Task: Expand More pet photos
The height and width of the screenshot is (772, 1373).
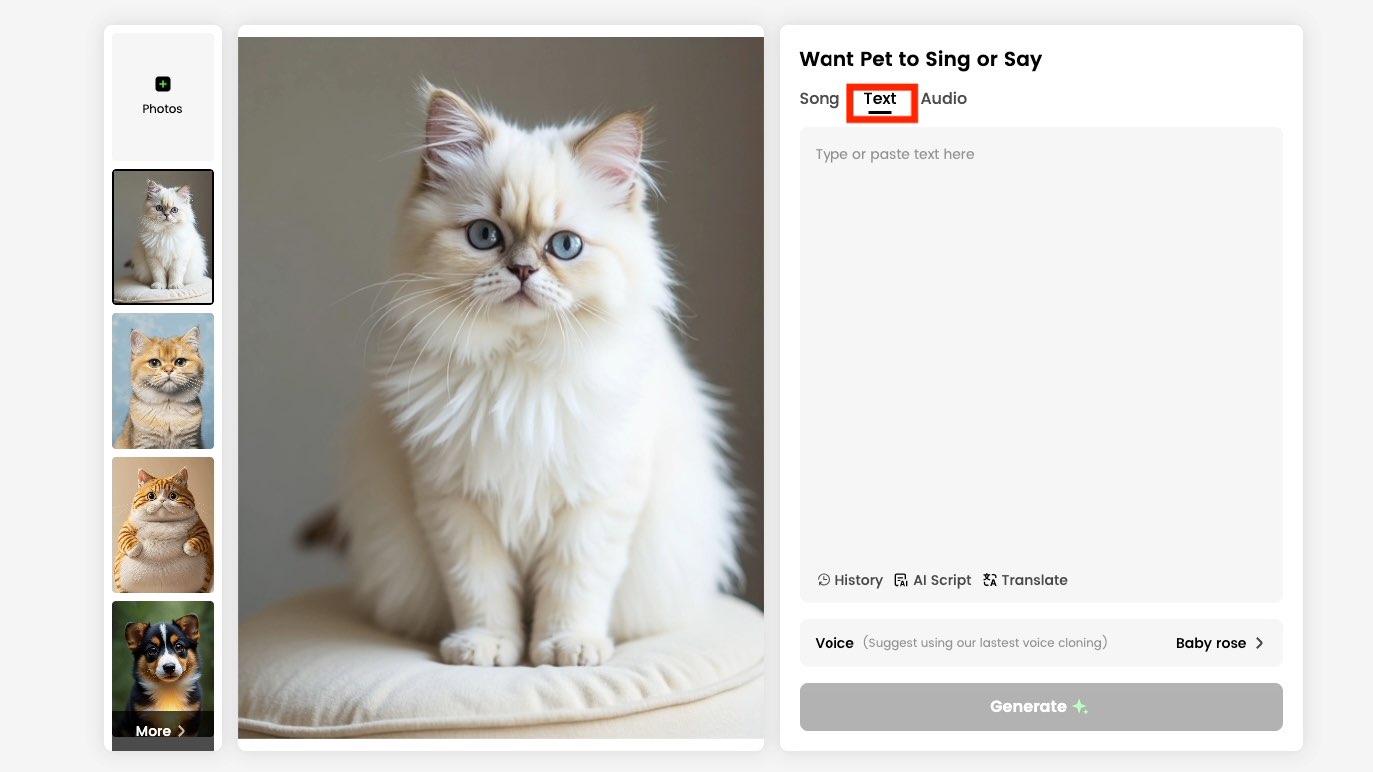Action: coord(162,731)
